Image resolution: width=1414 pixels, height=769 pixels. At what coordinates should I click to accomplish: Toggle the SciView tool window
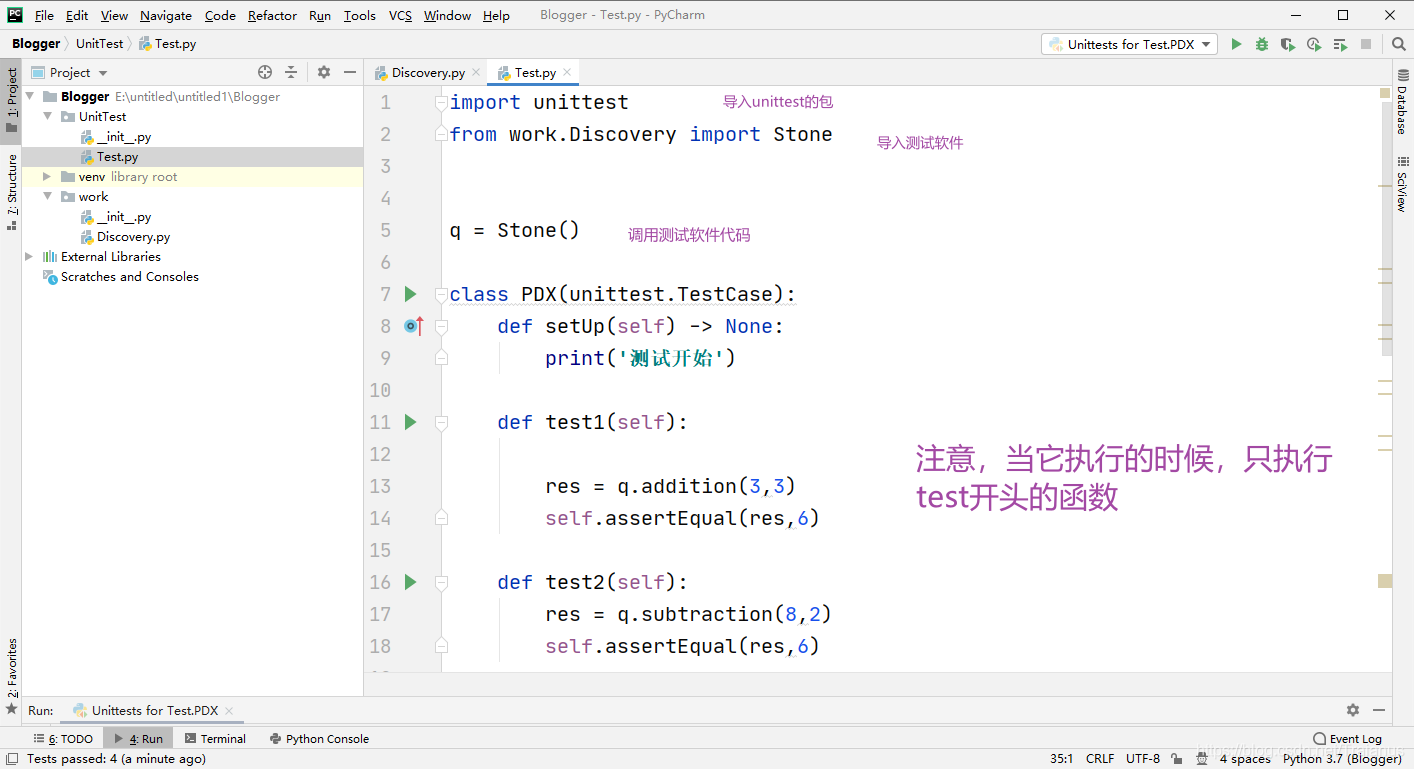(1402, 184)
